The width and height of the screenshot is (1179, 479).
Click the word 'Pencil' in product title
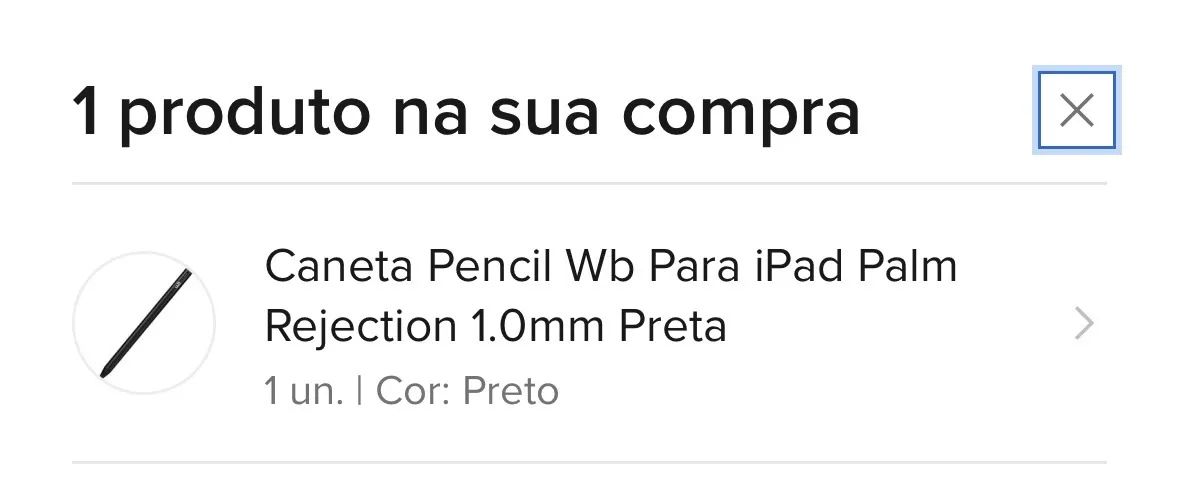491,267
